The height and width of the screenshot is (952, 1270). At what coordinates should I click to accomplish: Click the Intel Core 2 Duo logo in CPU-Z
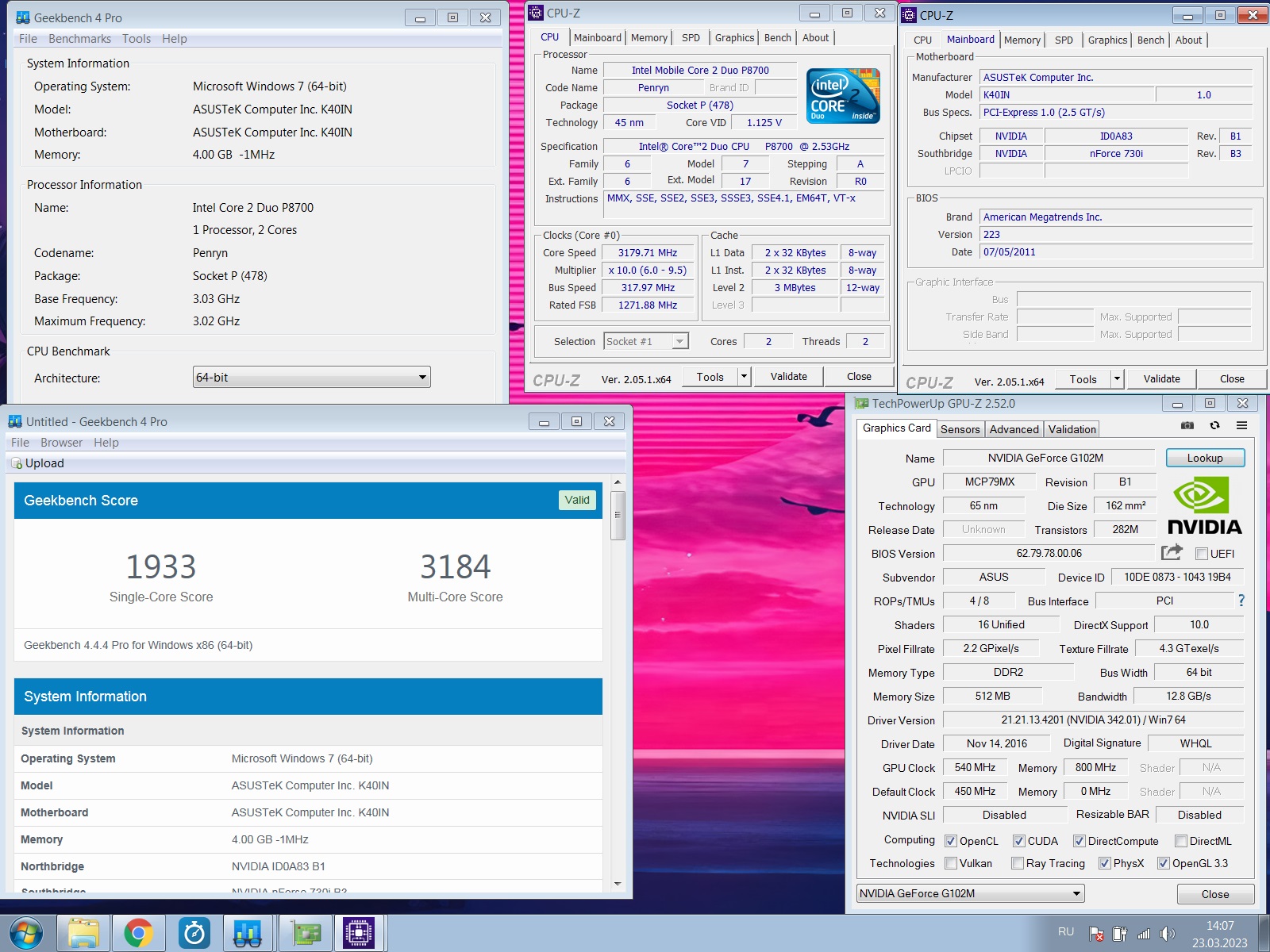(843, 95)
